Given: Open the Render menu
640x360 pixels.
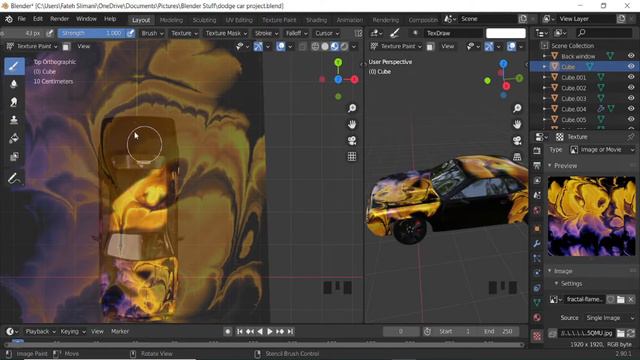Looking at the screenshot, I should pos(59,19).
